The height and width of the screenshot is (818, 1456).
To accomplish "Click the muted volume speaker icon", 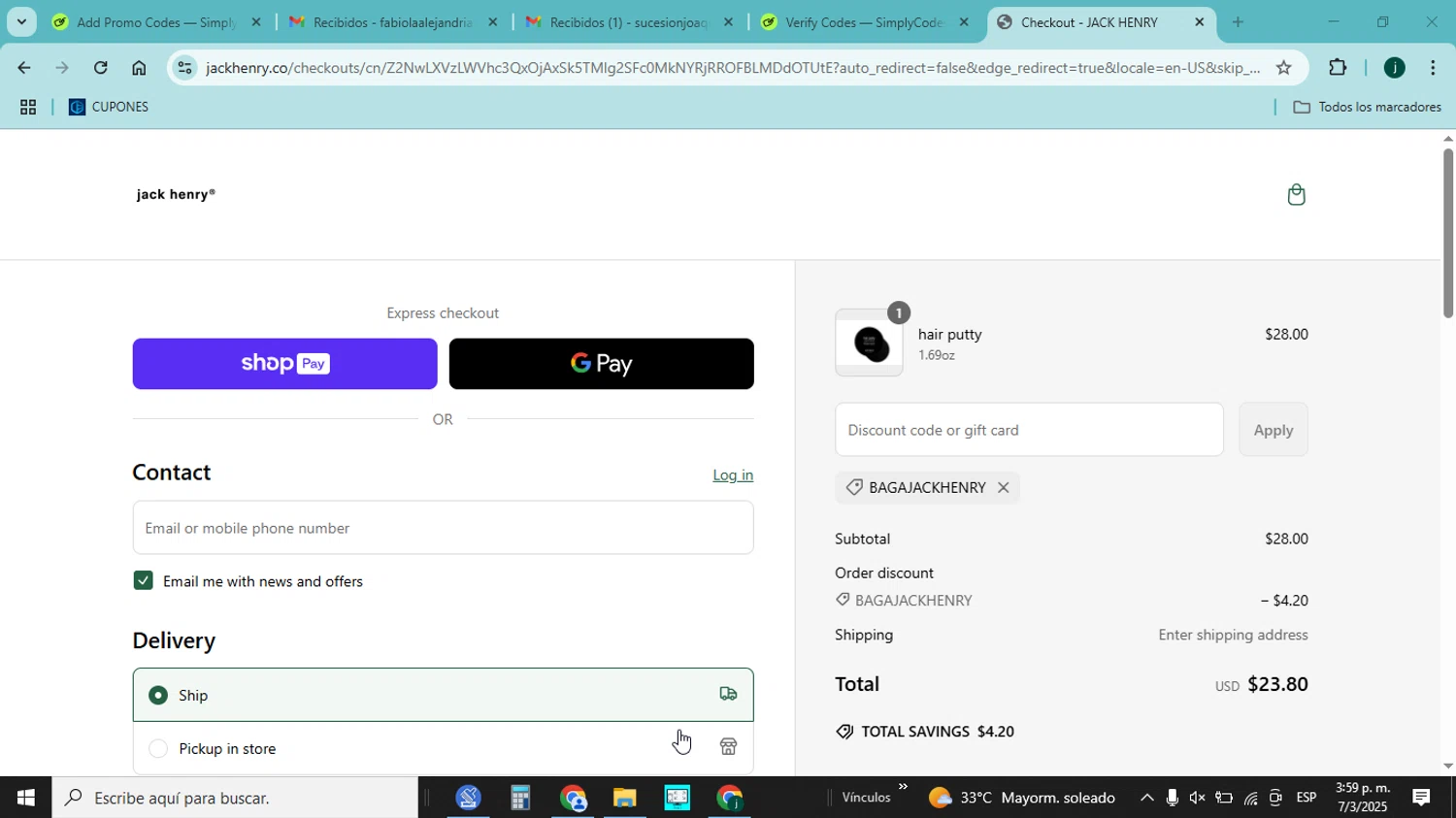I will click(x=1198, y=799).
